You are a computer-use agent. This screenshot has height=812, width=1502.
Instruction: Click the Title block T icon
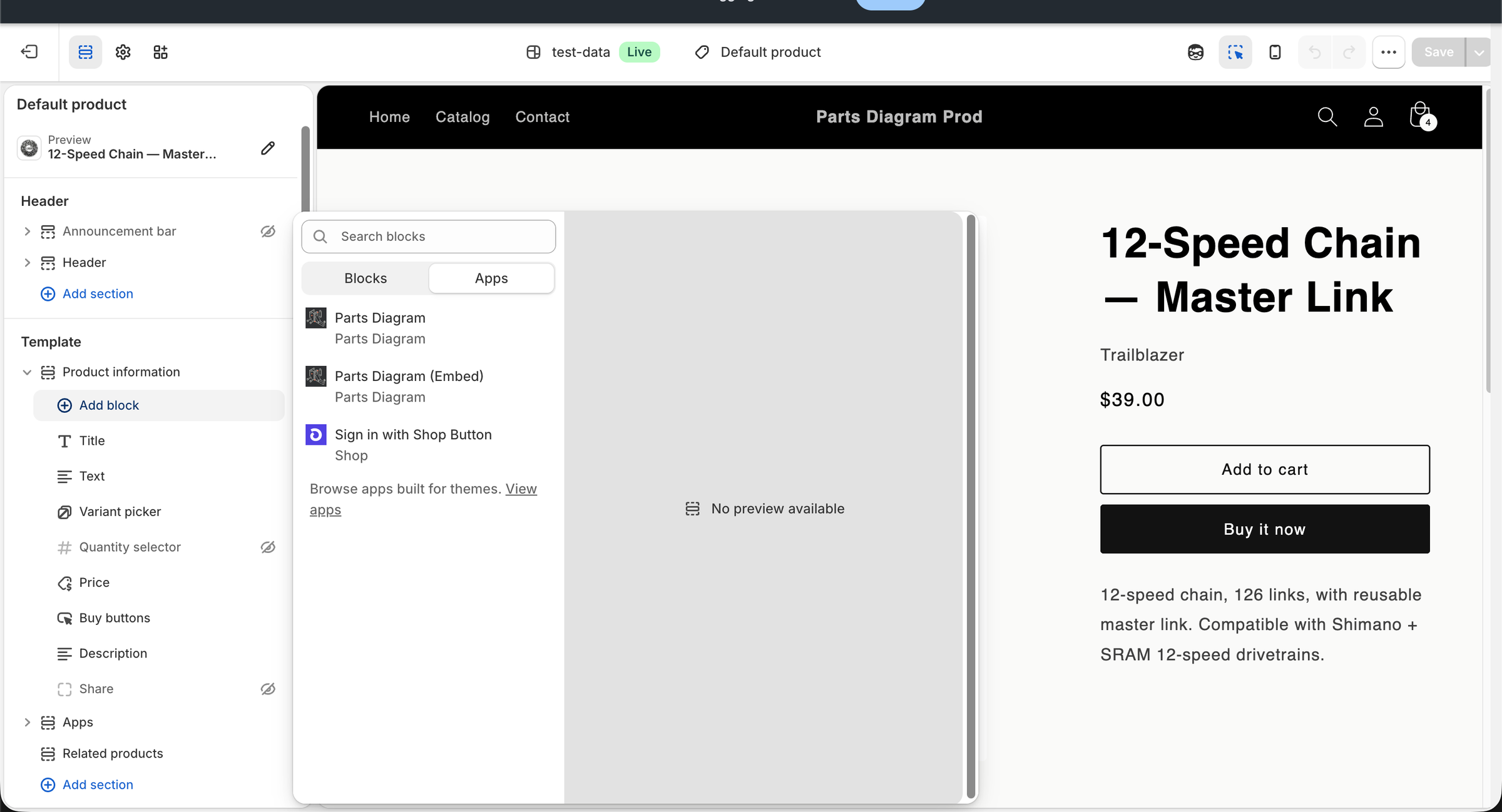[64, 441]
